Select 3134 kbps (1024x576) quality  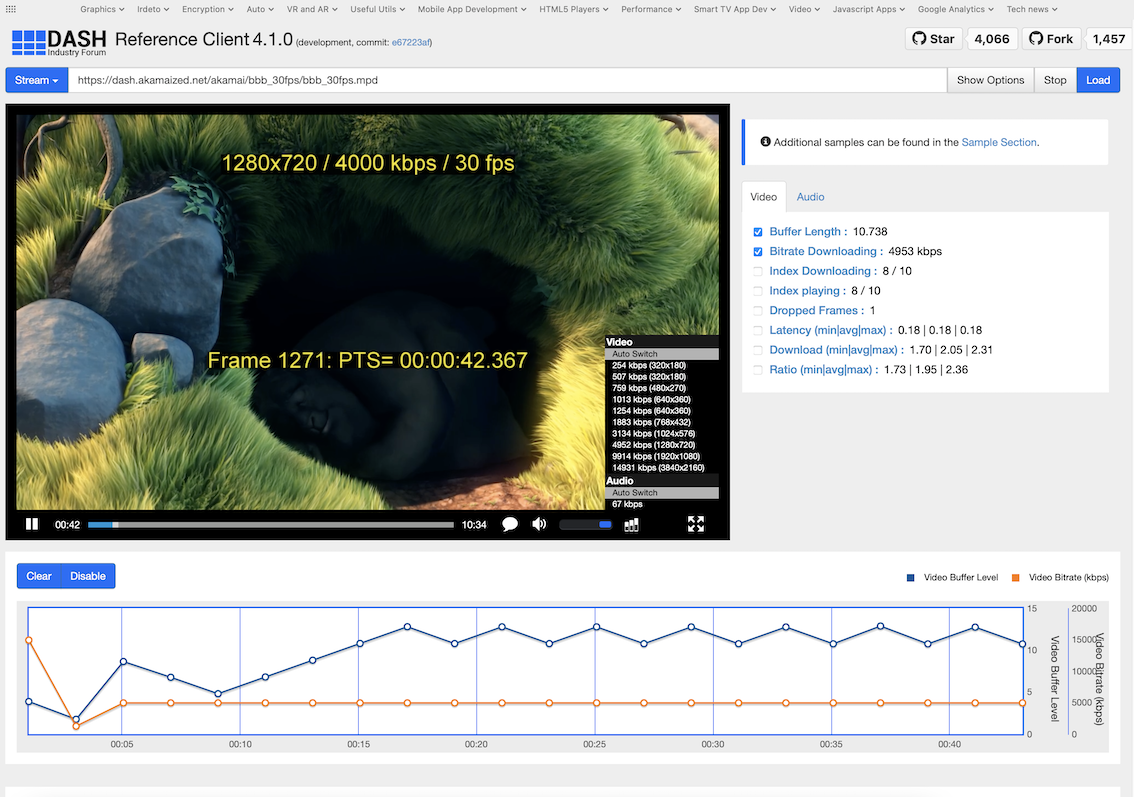[x=662, y=434]
